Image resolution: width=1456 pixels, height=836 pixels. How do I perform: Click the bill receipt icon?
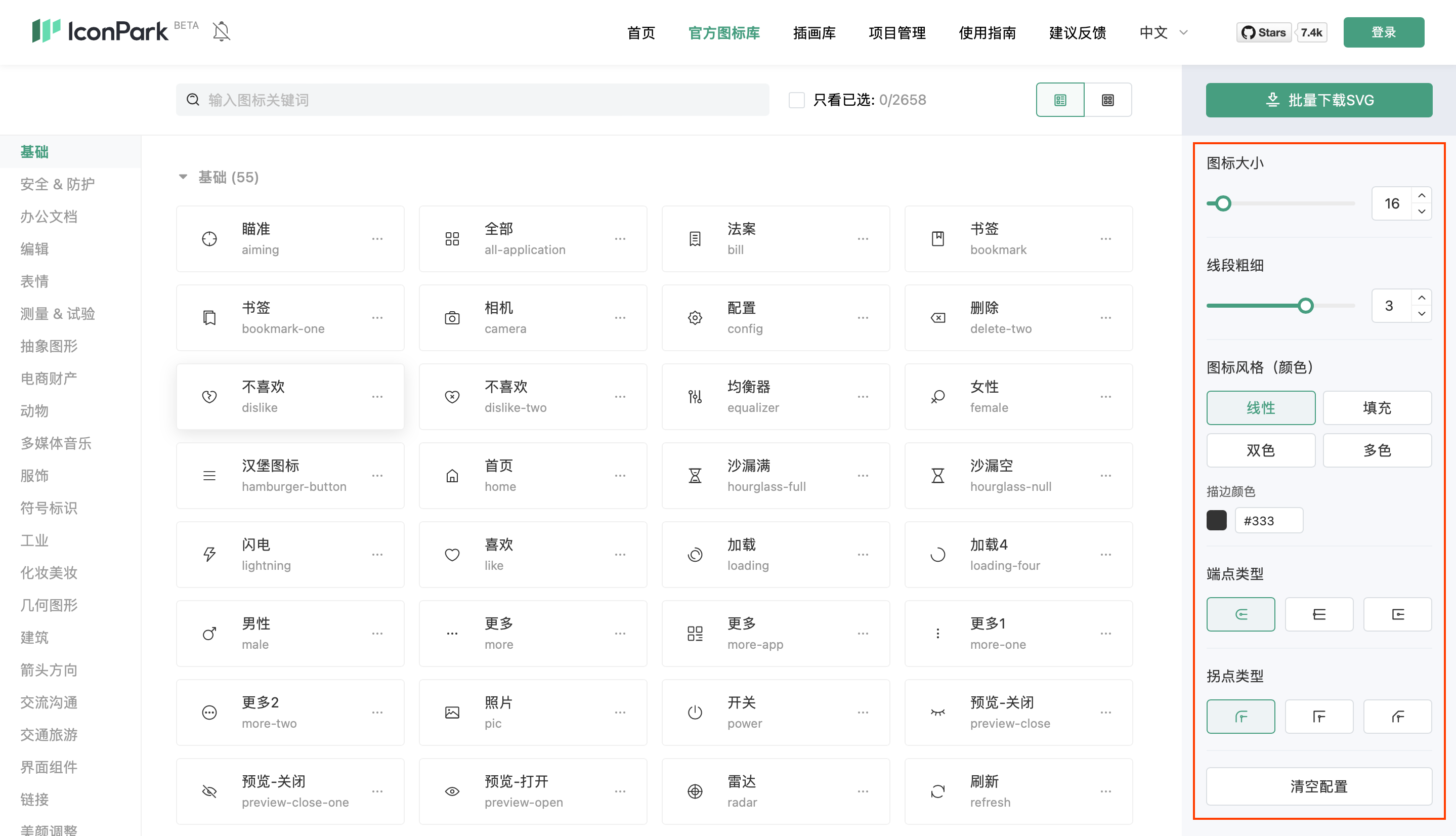(695, 239)
